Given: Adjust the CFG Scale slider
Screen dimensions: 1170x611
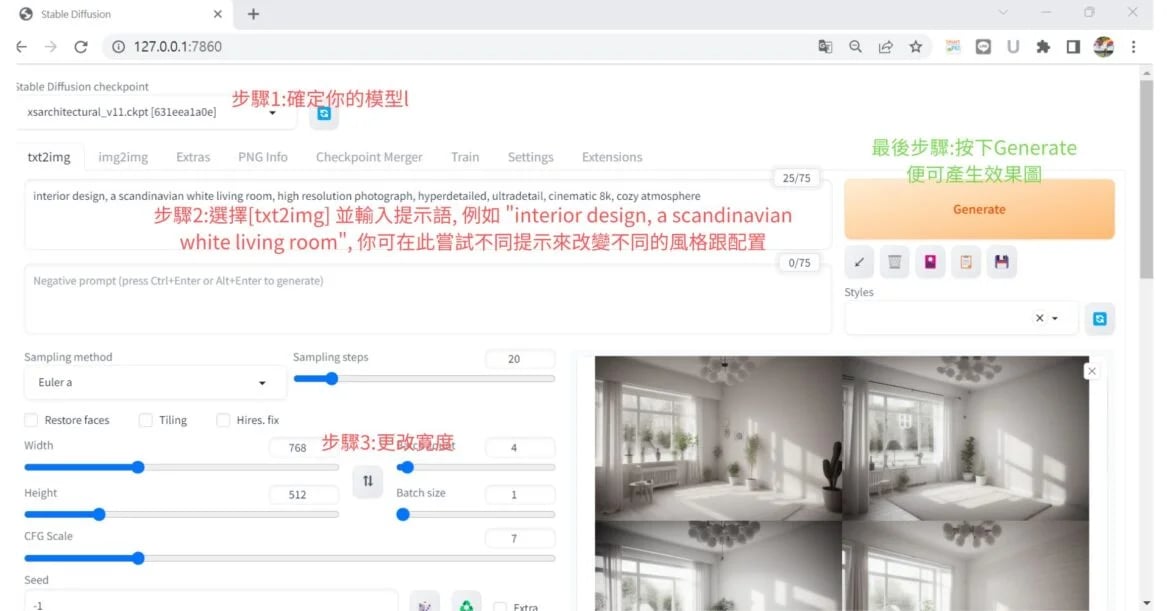Looking at the screenshot, I should coord(290,558).
